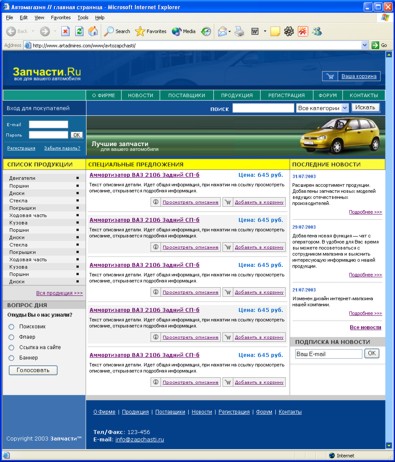Choose the Баннер radio option

(11, 358)
